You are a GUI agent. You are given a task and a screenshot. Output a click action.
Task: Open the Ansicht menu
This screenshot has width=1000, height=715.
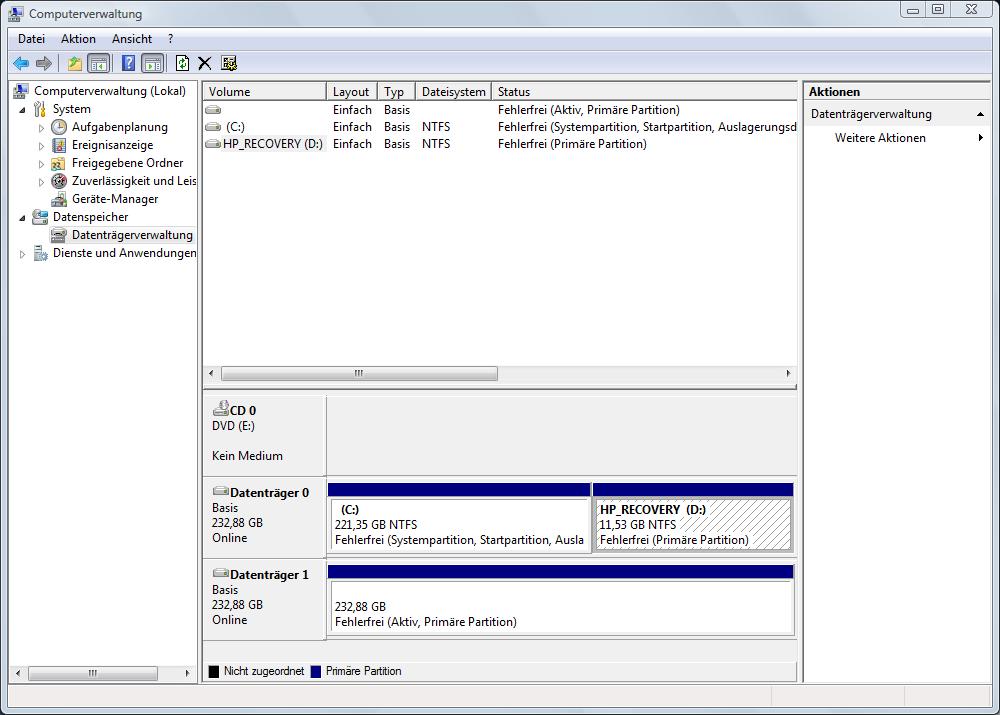132,39
